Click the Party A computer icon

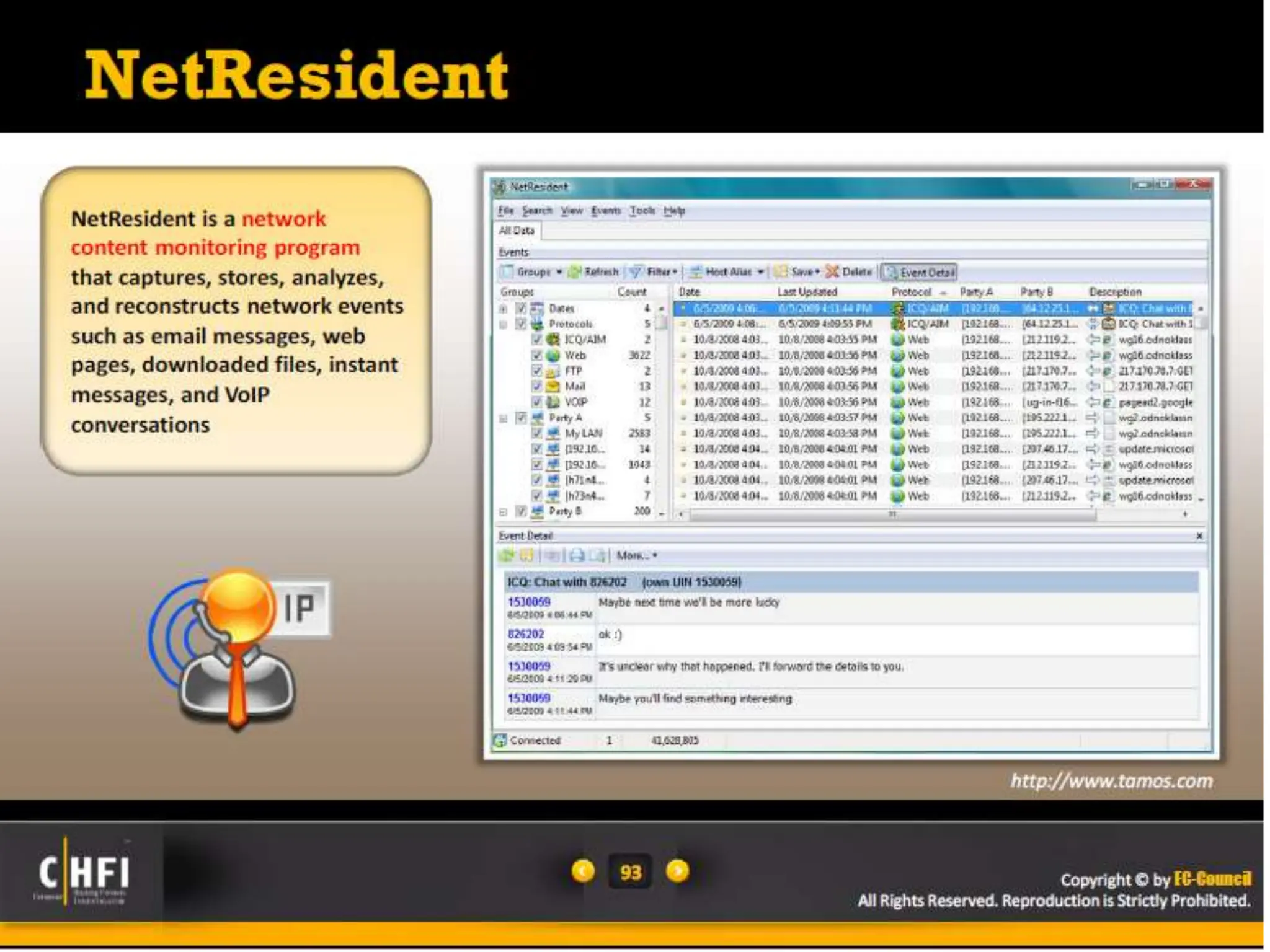point(537,418)
